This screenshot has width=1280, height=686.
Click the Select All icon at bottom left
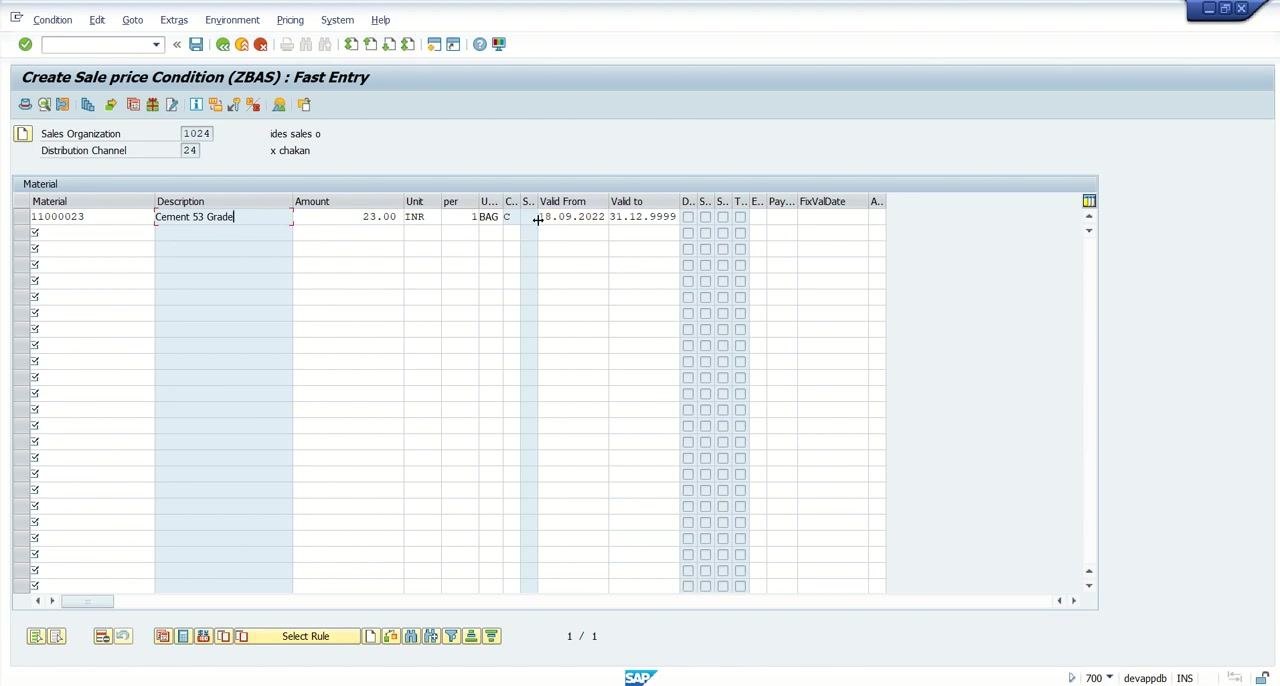click(x=36, y=636)
